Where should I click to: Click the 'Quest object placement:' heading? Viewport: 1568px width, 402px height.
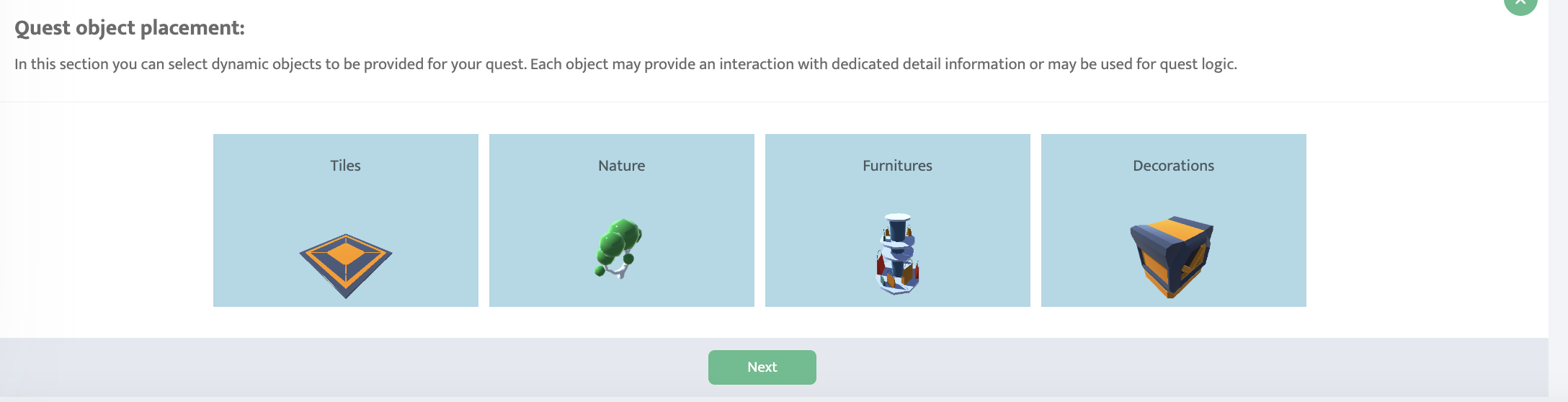coord(130,28)
